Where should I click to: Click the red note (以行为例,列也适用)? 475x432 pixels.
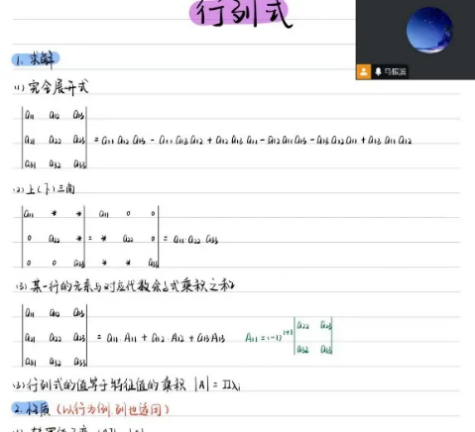[x=112, y=409]
